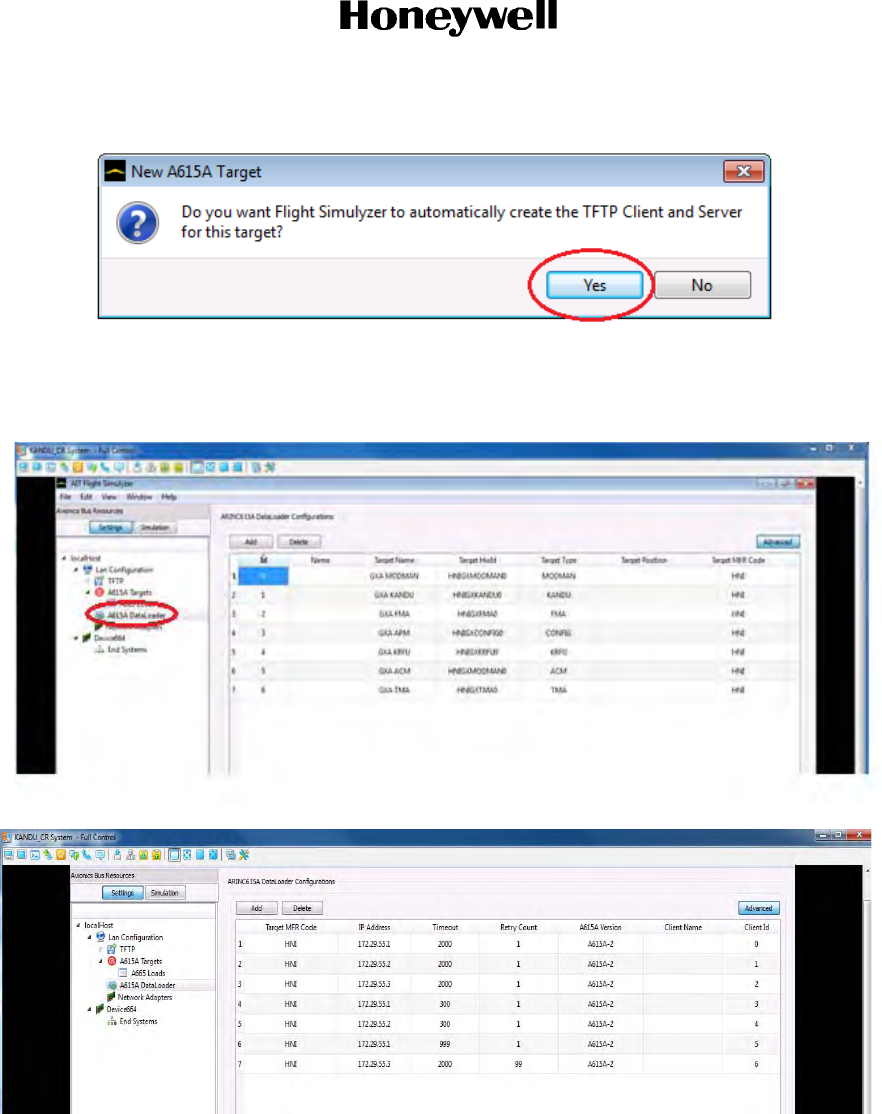
Task: Select Network Adapters in lower tree
Action: (x=145, y=997)
